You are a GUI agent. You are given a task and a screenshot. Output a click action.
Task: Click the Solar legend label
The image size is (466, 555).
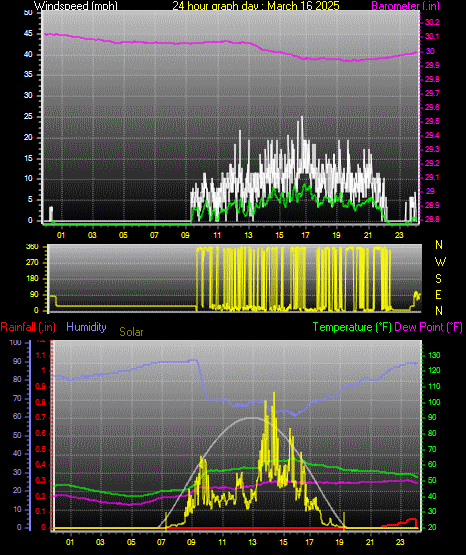131,332
